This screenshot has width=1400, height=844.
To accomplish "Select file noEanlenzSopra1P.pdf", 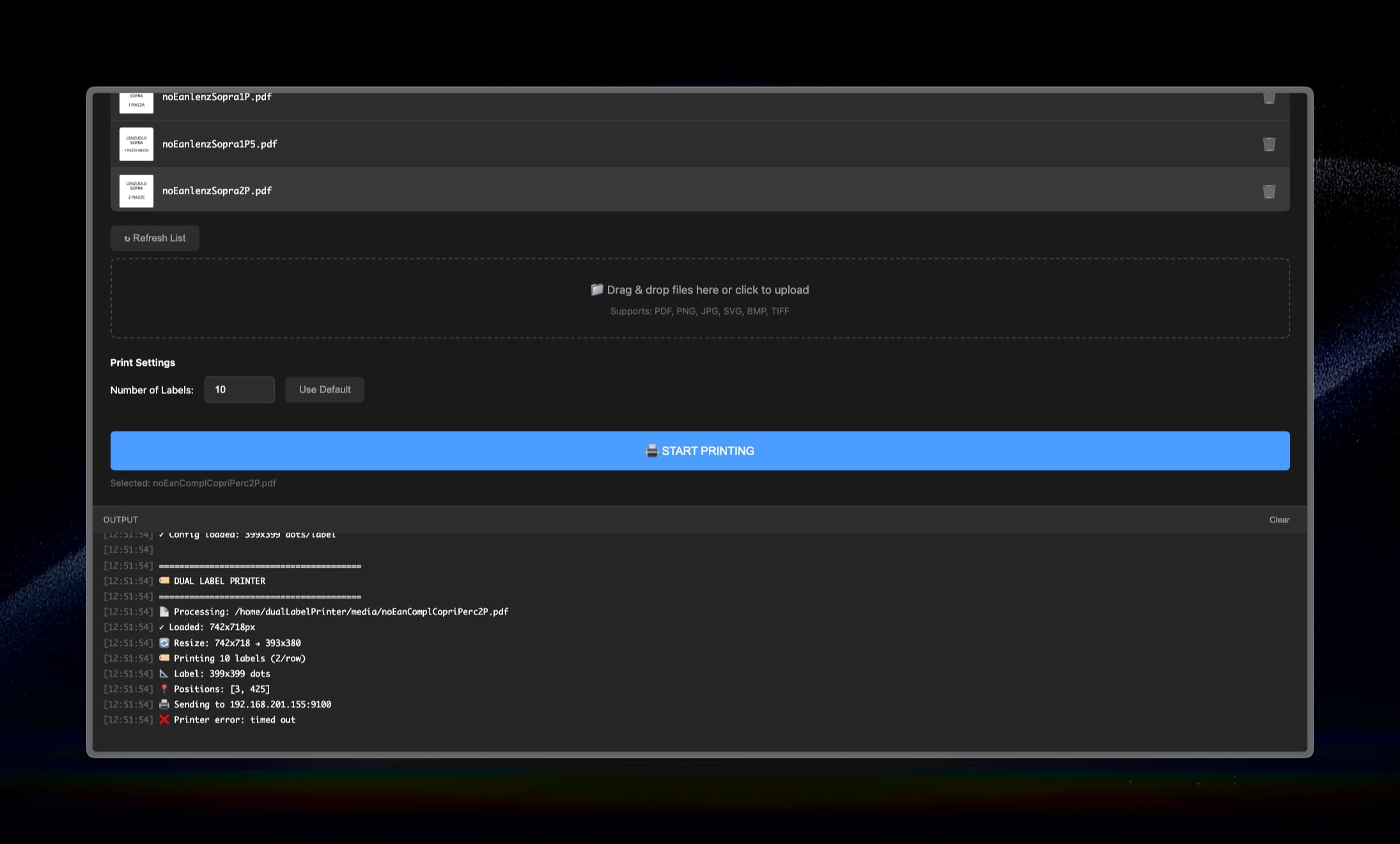I will (x=700, y=105).
